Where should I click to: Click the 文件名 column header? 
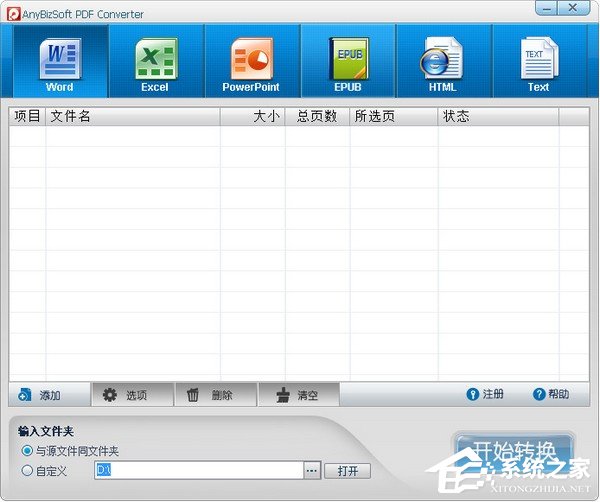133,116
